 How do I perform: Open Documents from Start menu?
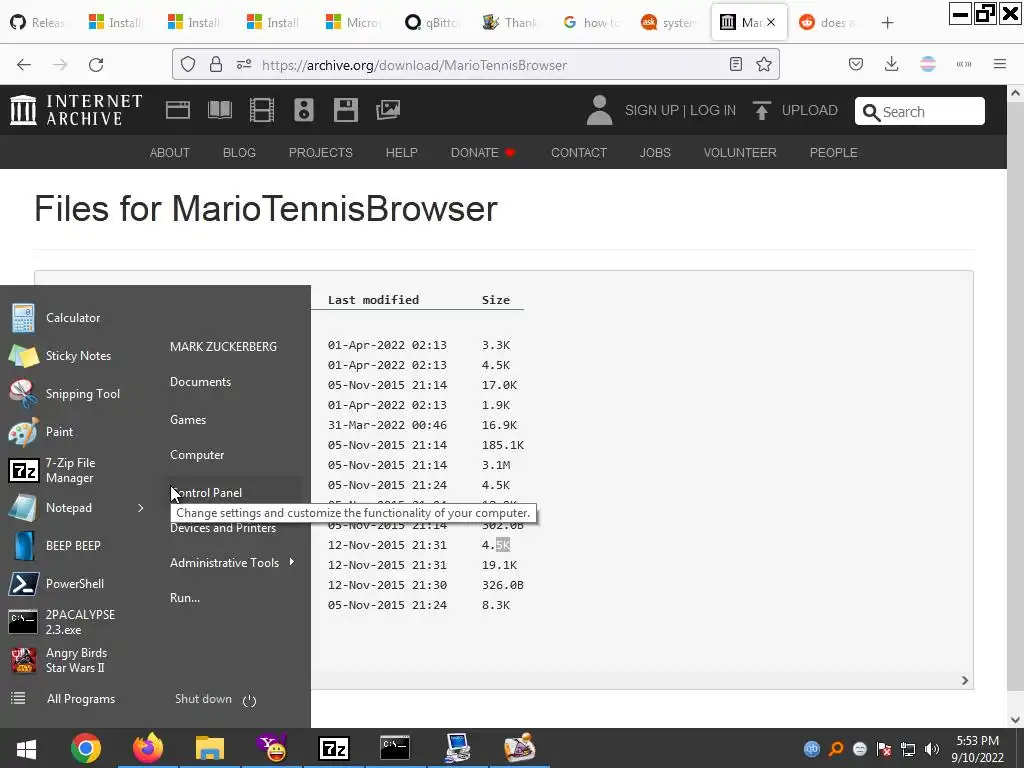[x=200, y=382]
